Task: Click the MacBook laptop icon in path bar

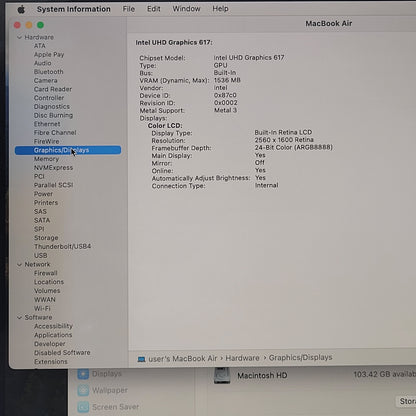Action: [x=141, y=359]
